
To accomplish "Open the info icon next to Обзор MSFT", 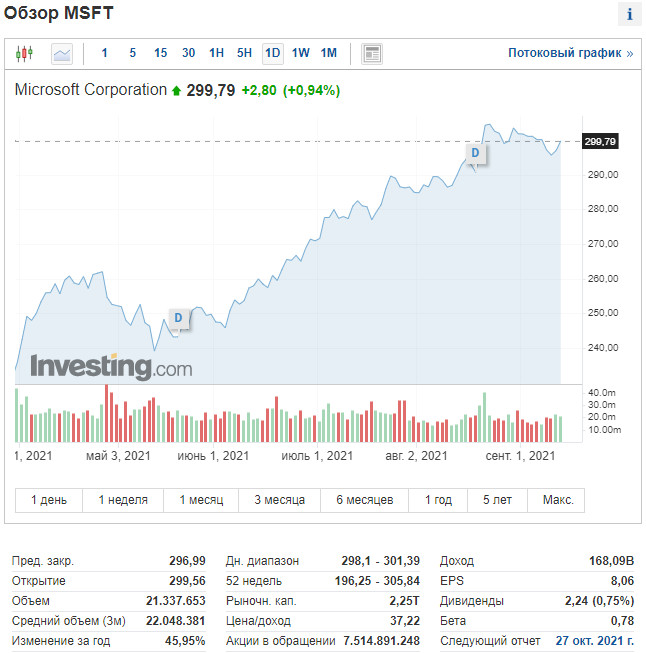I will (x=629, y=14).
